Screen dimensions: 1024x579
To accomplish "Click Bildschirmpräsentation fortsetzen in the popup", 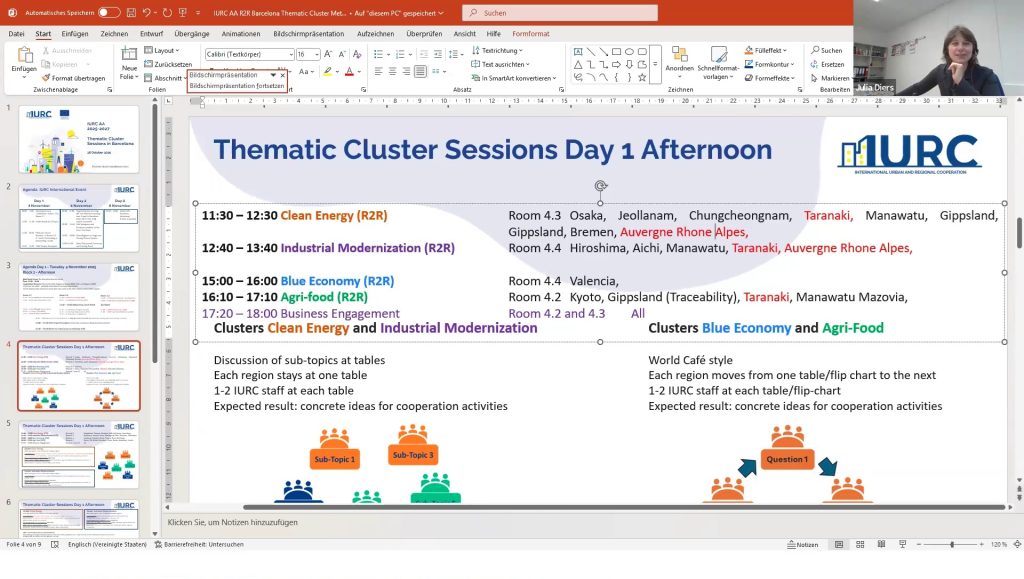I will (236, 86).
